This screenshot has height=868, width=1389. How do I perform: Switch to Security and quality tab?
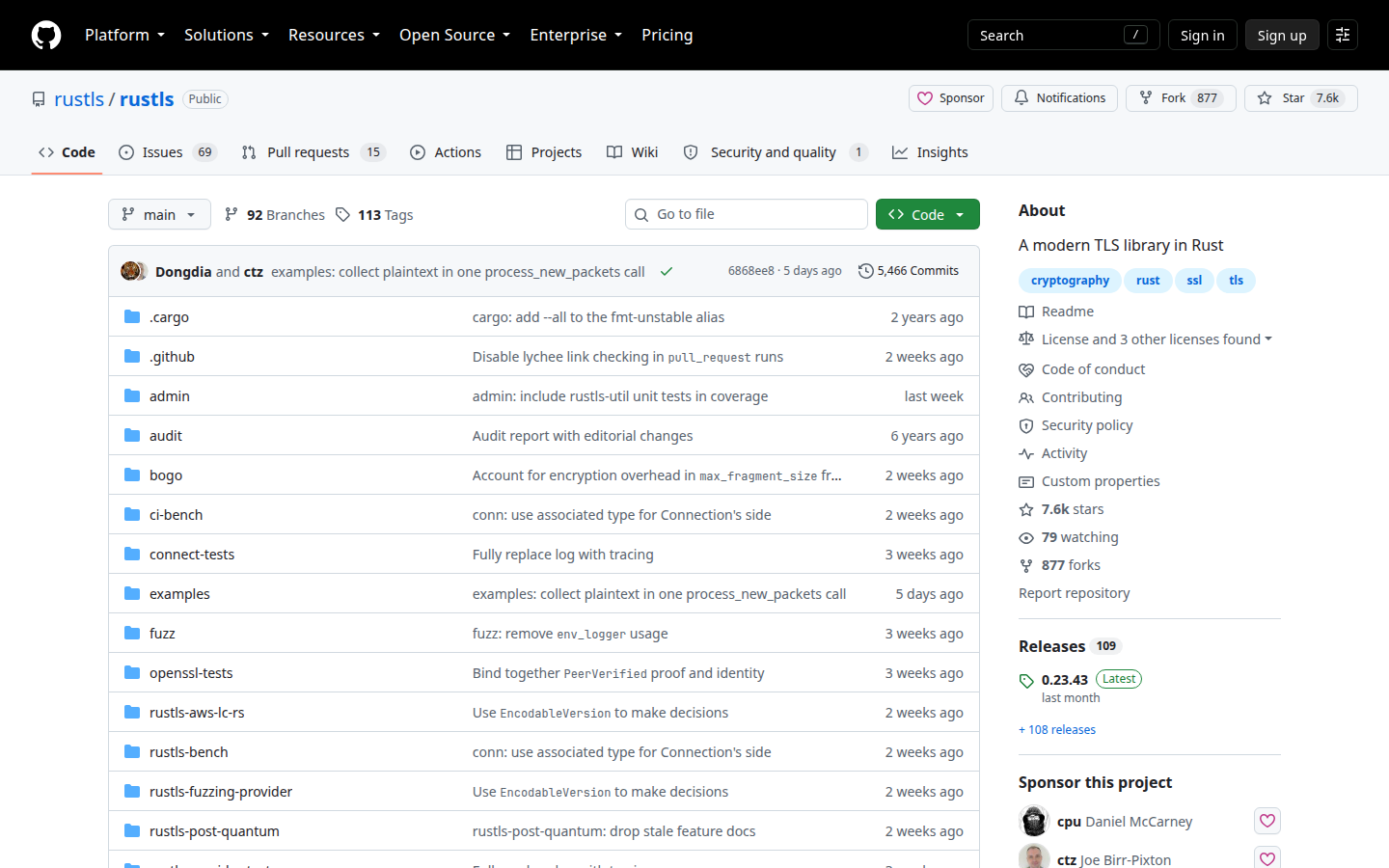pyautogui.click(x=776, y=152)
